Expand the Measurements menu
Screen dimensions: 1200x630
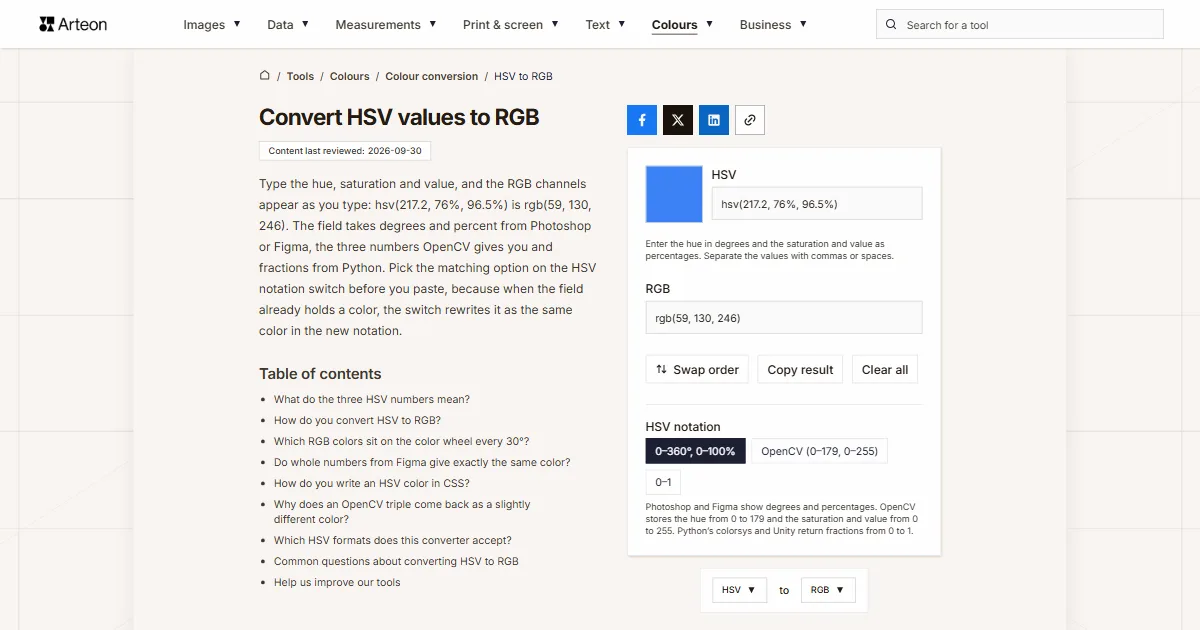click(x=386, y=25)
